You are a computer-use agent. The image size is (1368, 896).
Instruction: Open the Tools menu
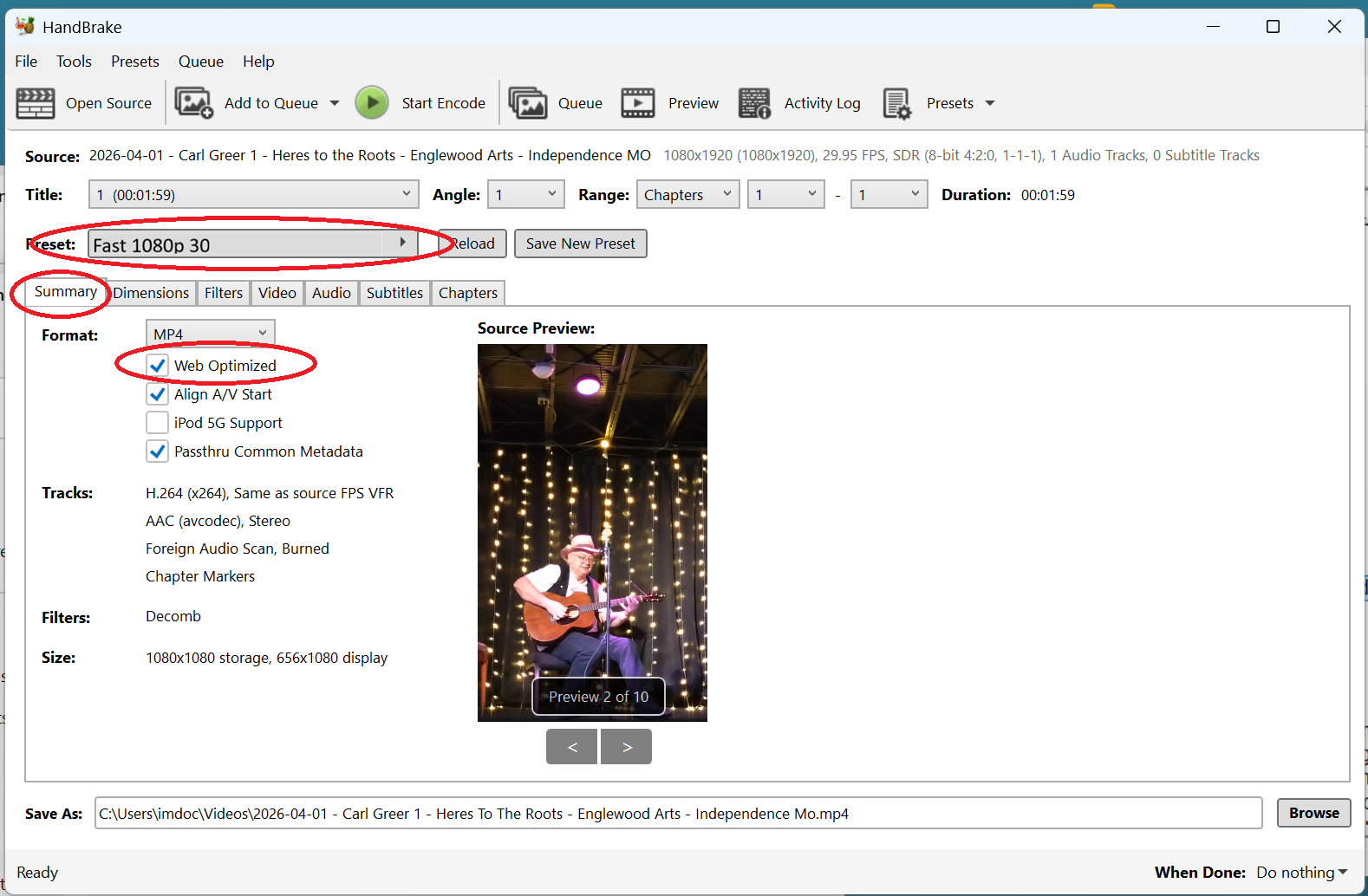click(x=74, y=62)
